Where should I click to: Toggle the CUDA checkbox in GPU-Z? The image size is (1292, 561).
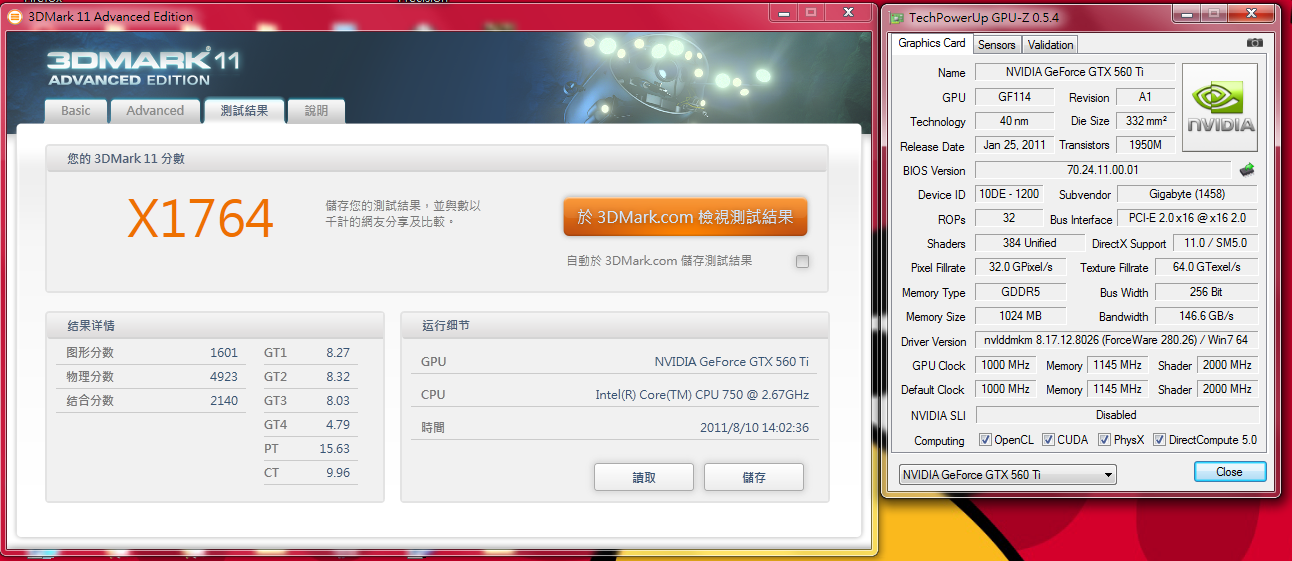(x=1048, y=440)
